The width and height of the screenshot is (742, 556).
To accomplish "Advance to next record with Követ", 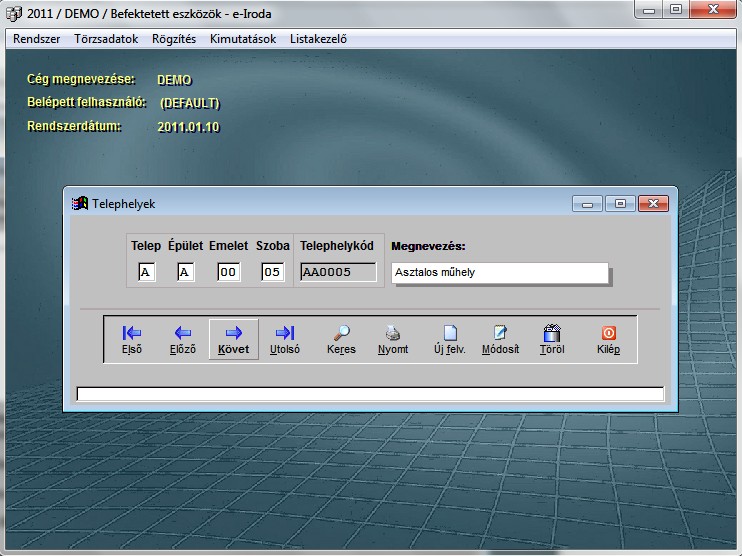I will coord(233,340).
